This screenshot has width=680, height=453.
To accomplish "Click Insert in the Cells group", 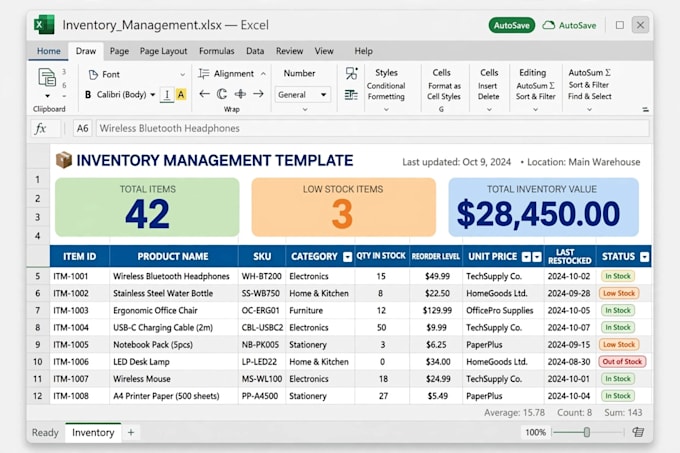I will coord(487,86).
